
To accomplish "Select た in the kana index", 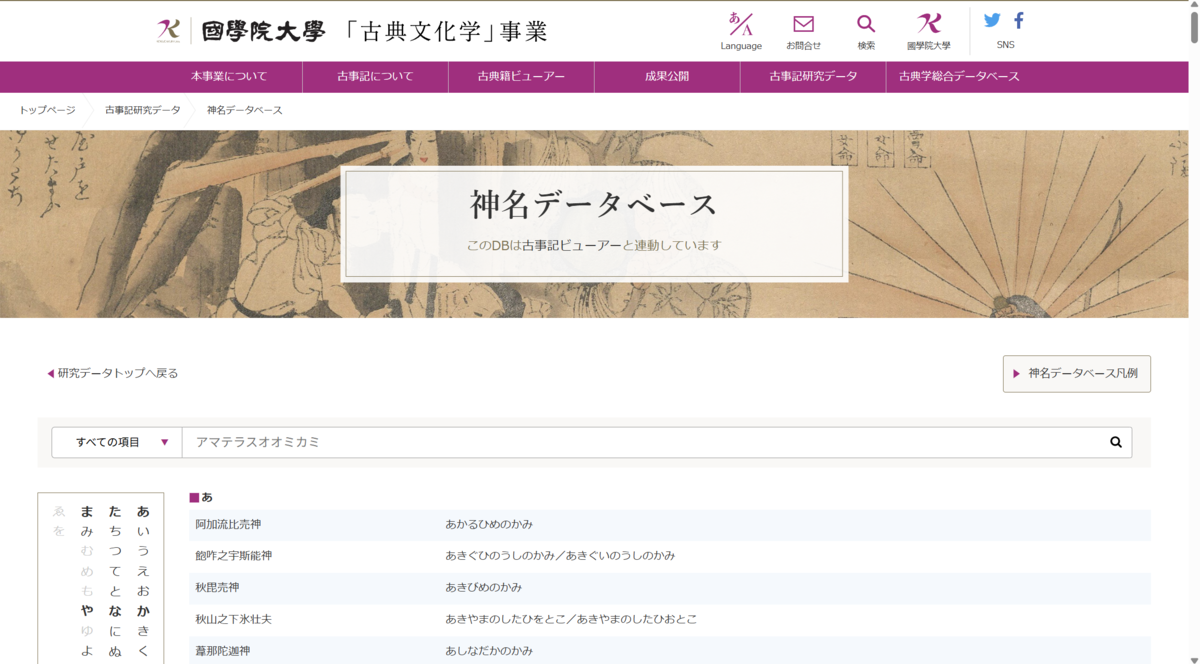I will click(x=115, y=511).
